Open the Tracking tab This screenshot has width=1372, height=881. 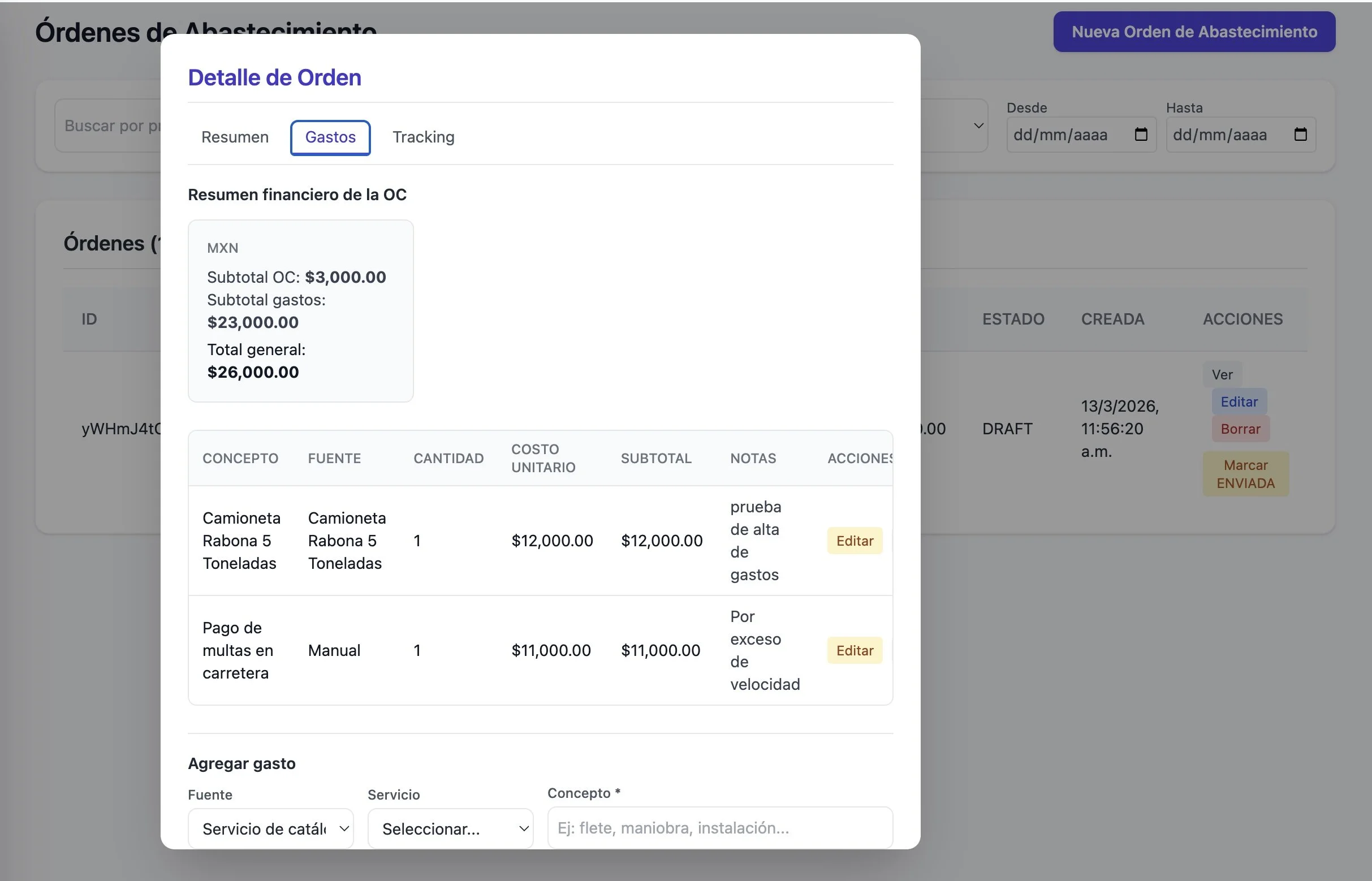pos(424,137)
